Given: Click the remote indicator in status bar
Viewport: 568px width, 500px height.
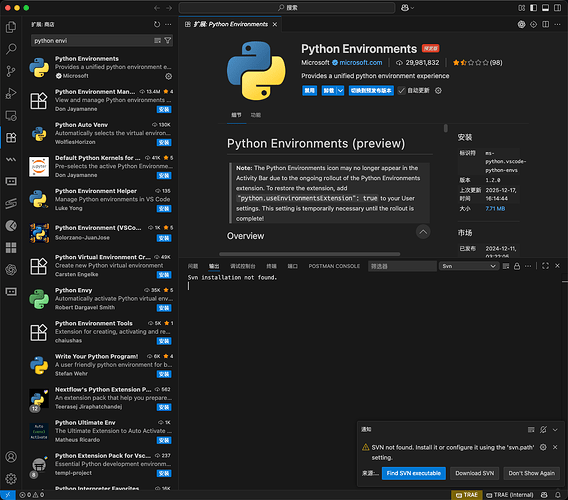Looking at the screenshot, I should coord(8,495).
